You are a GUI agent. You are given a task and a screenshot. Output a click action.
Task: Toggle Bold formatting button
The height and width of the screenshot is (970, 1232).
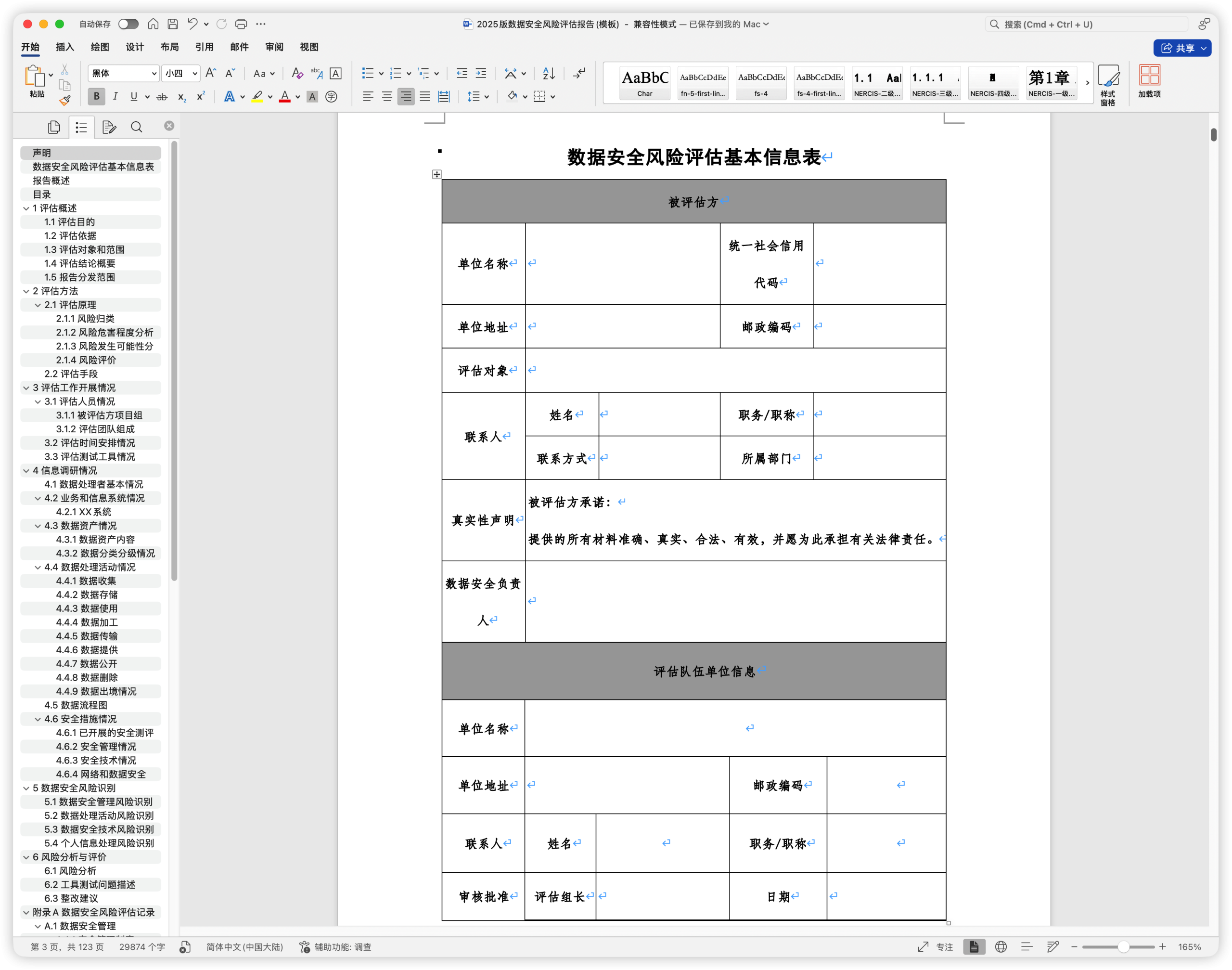point(97,97)
